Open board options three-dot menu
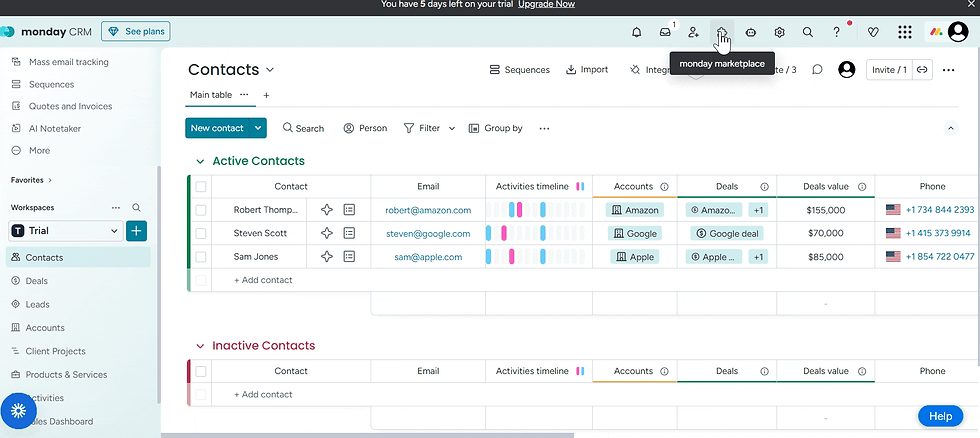Viewport: 980px width, 438px height. (x=948, y=70)
